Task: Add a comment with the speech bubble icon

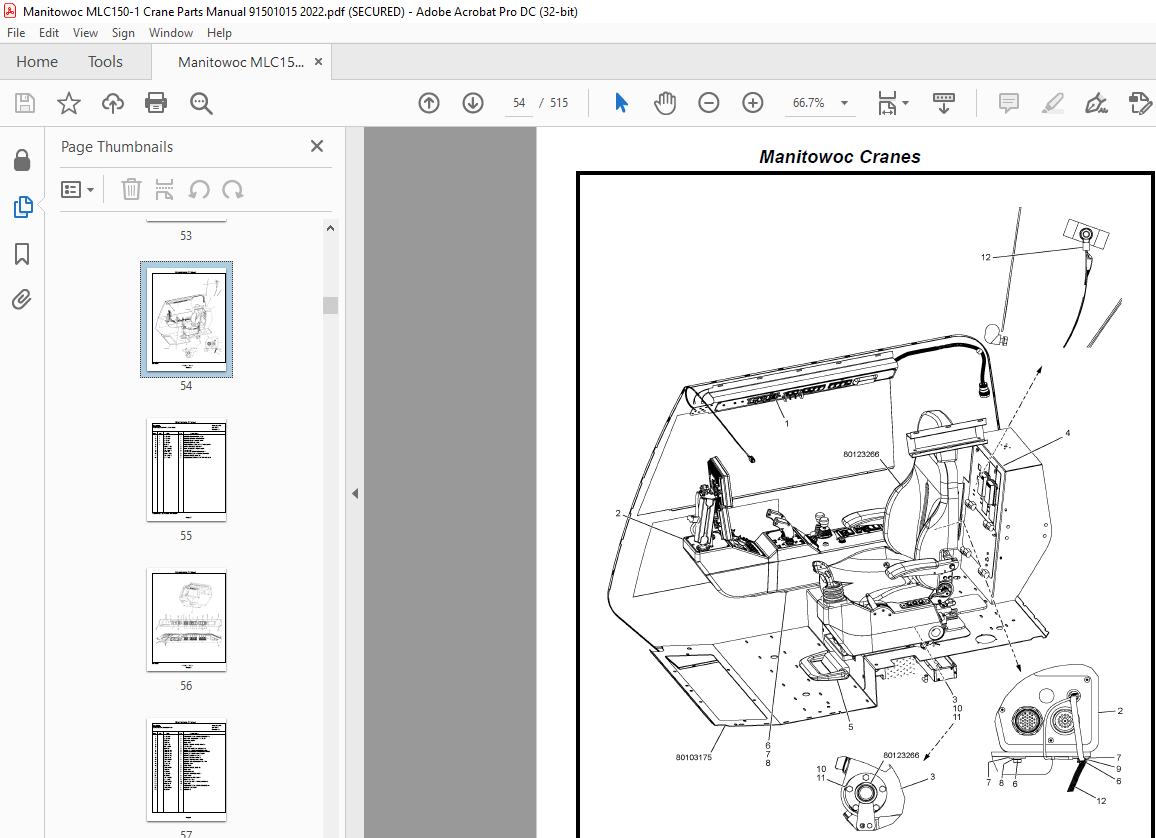Action: coord(1008,103)
